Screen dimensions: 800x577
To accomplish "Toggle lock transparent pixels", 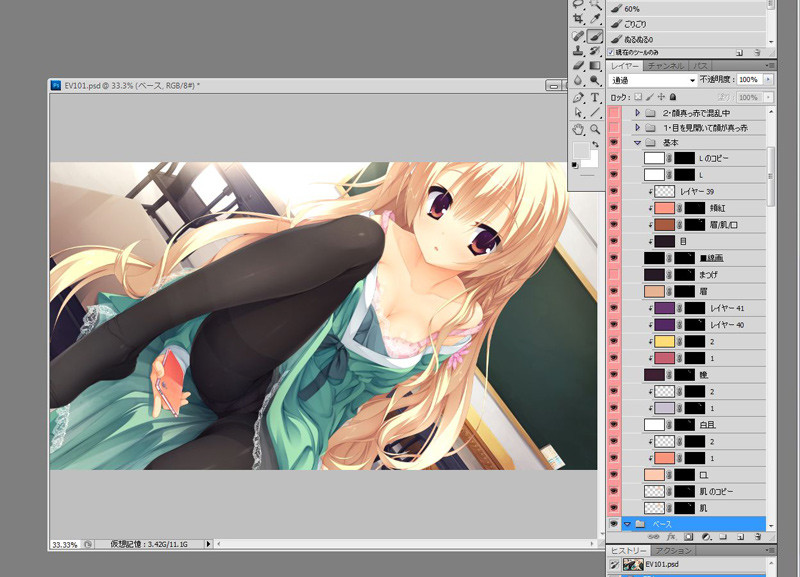I will (638, 97).
